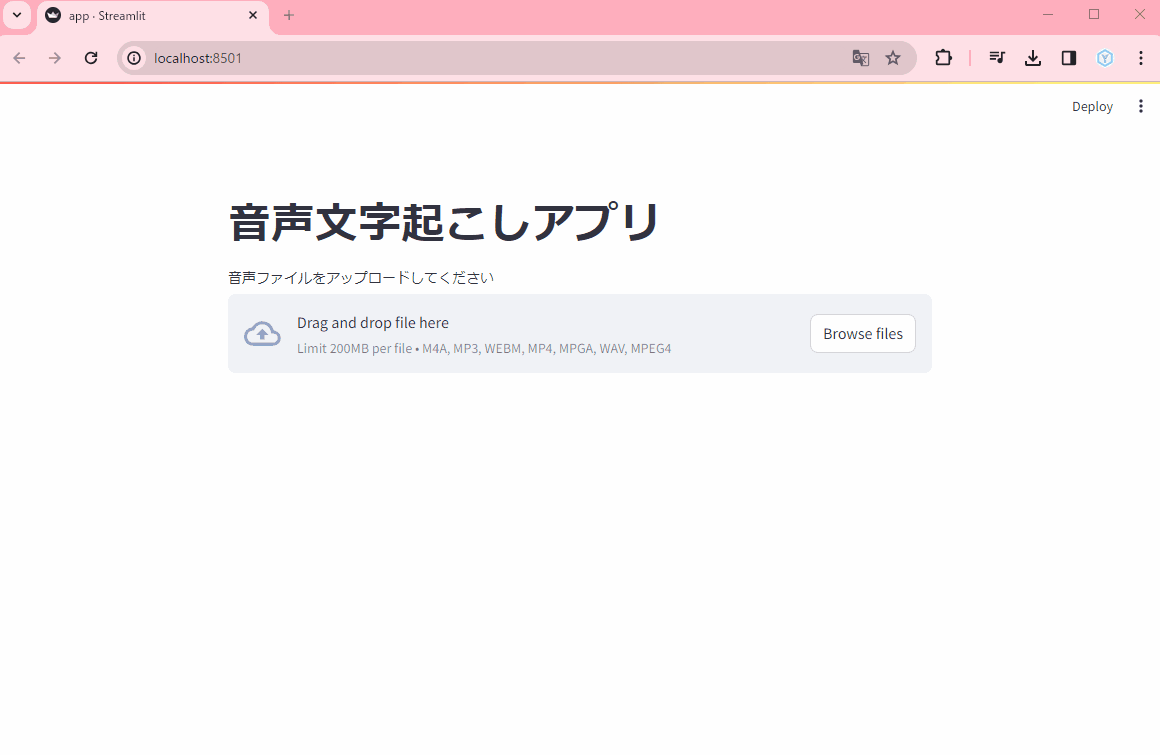Open the Chrome three-dot menu
The image size is (1160, 755).
[1140, 58]
